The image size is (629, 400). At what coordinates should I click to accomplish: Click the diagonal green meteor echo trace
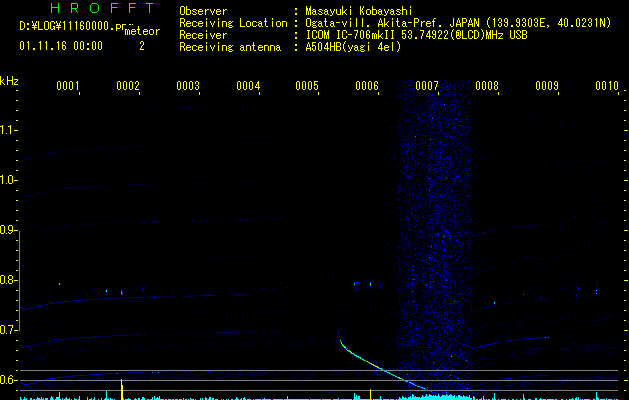(x=381, y=367)
